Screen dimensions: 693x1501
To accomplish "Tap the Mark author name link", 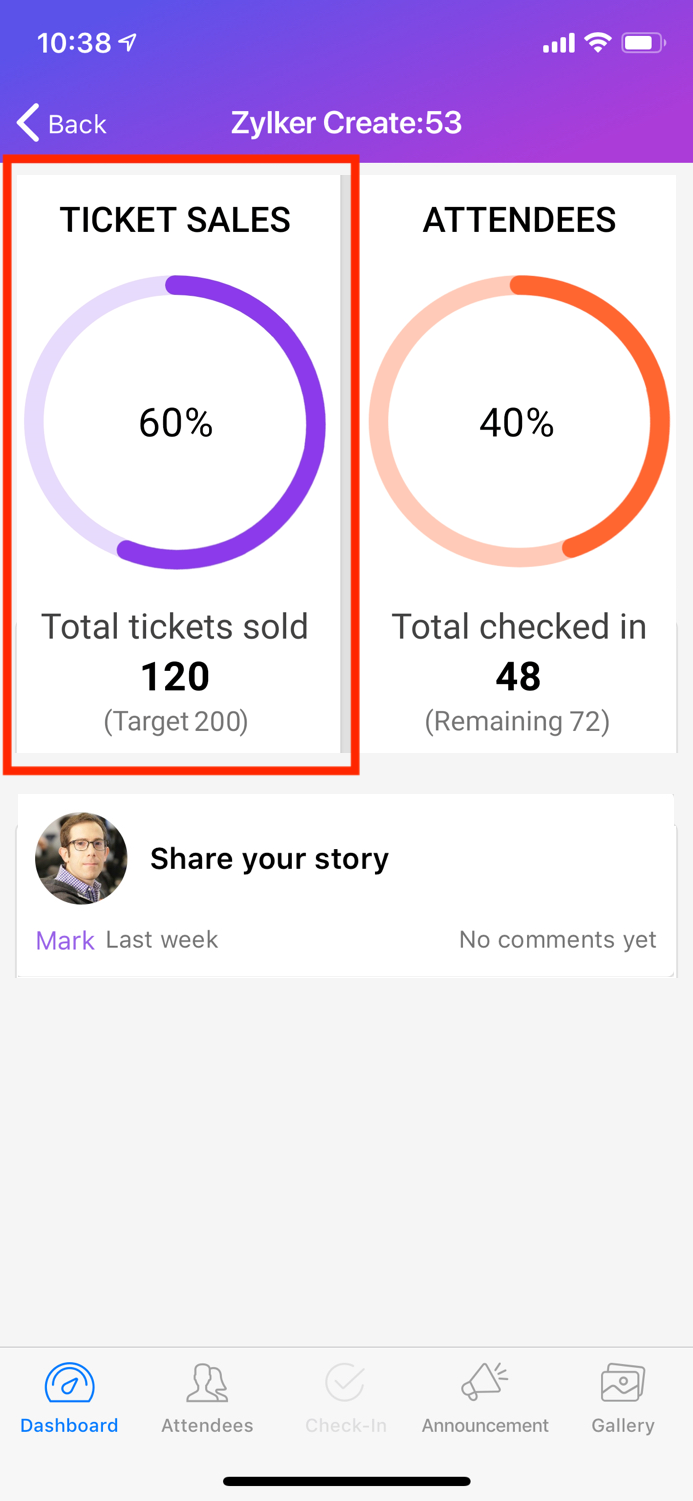I will (x=65, y=940).
